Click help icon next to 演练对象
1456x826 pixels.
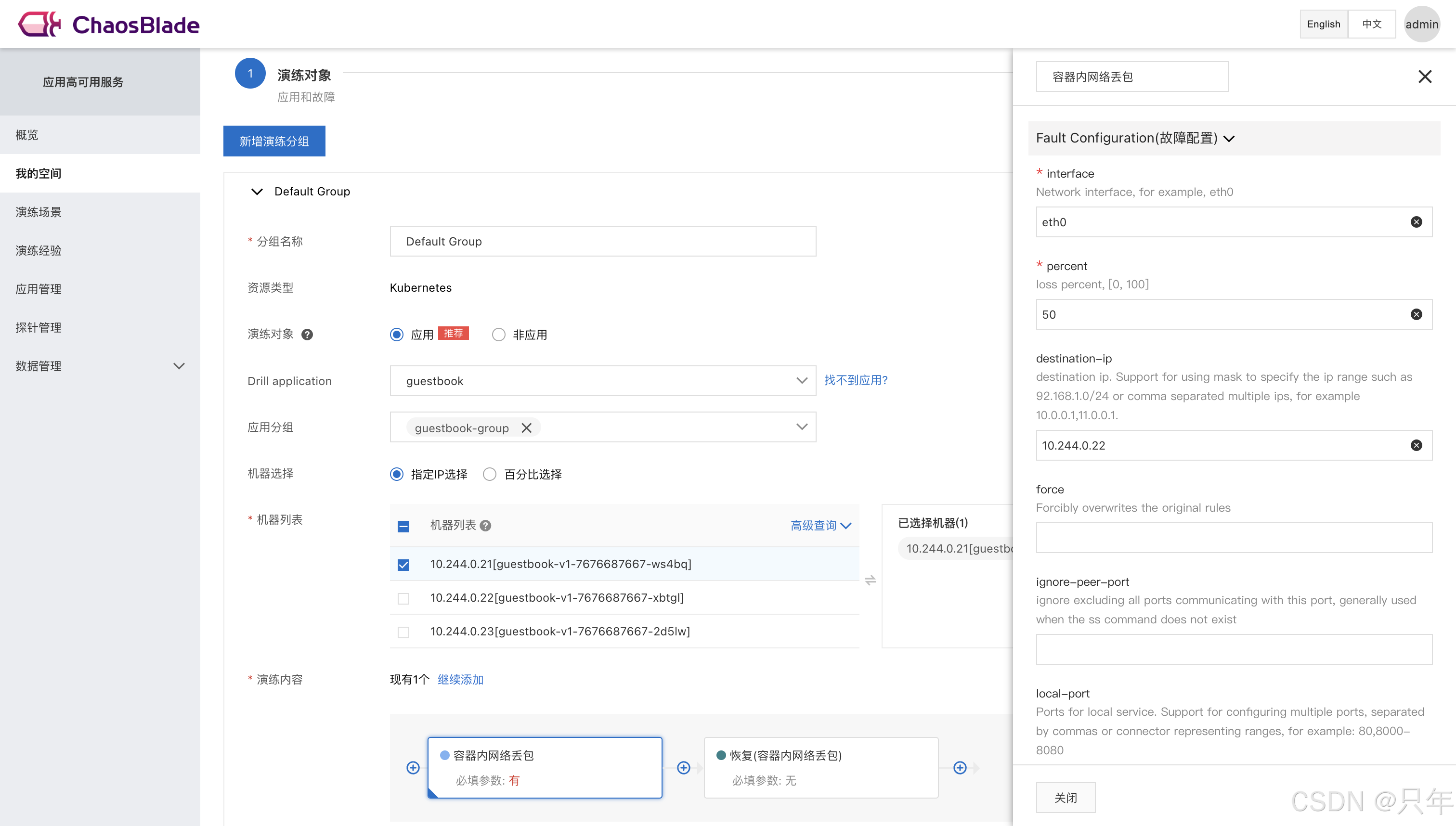click(x=307, y=335)
